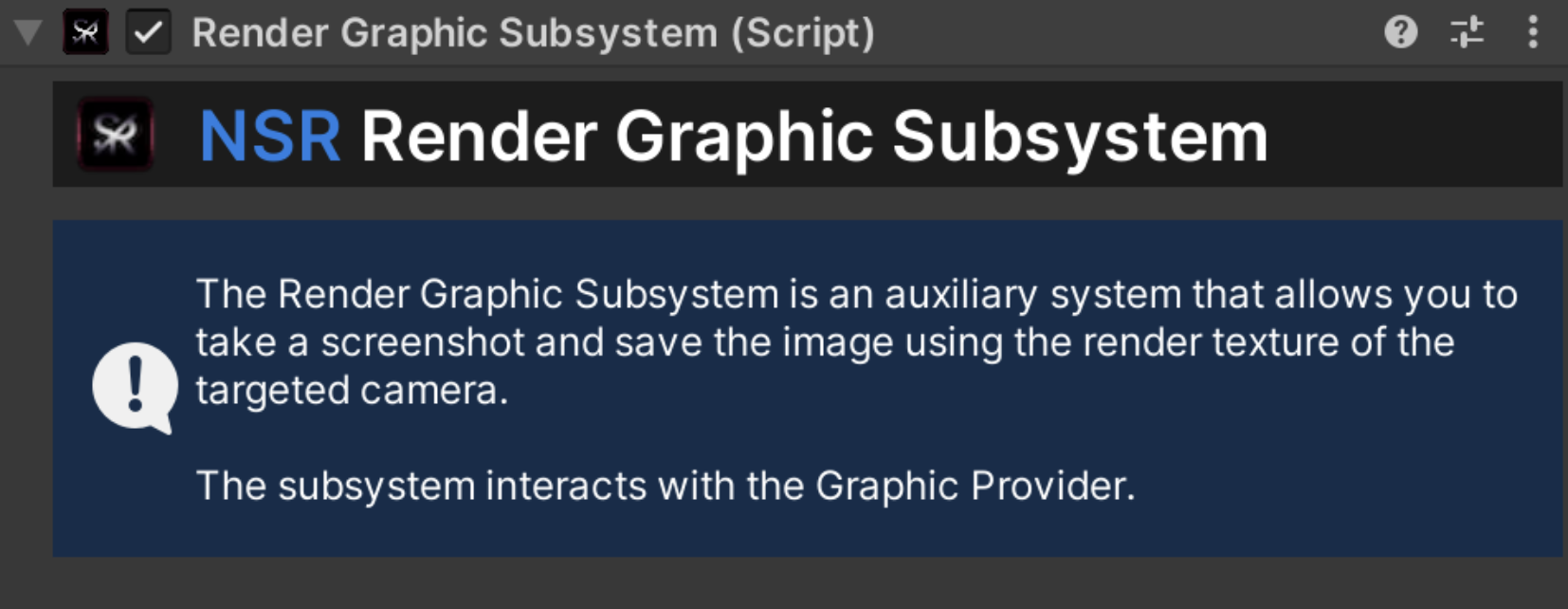Click the small script icon in component header

pyautogui.click(x=85, y=32)
